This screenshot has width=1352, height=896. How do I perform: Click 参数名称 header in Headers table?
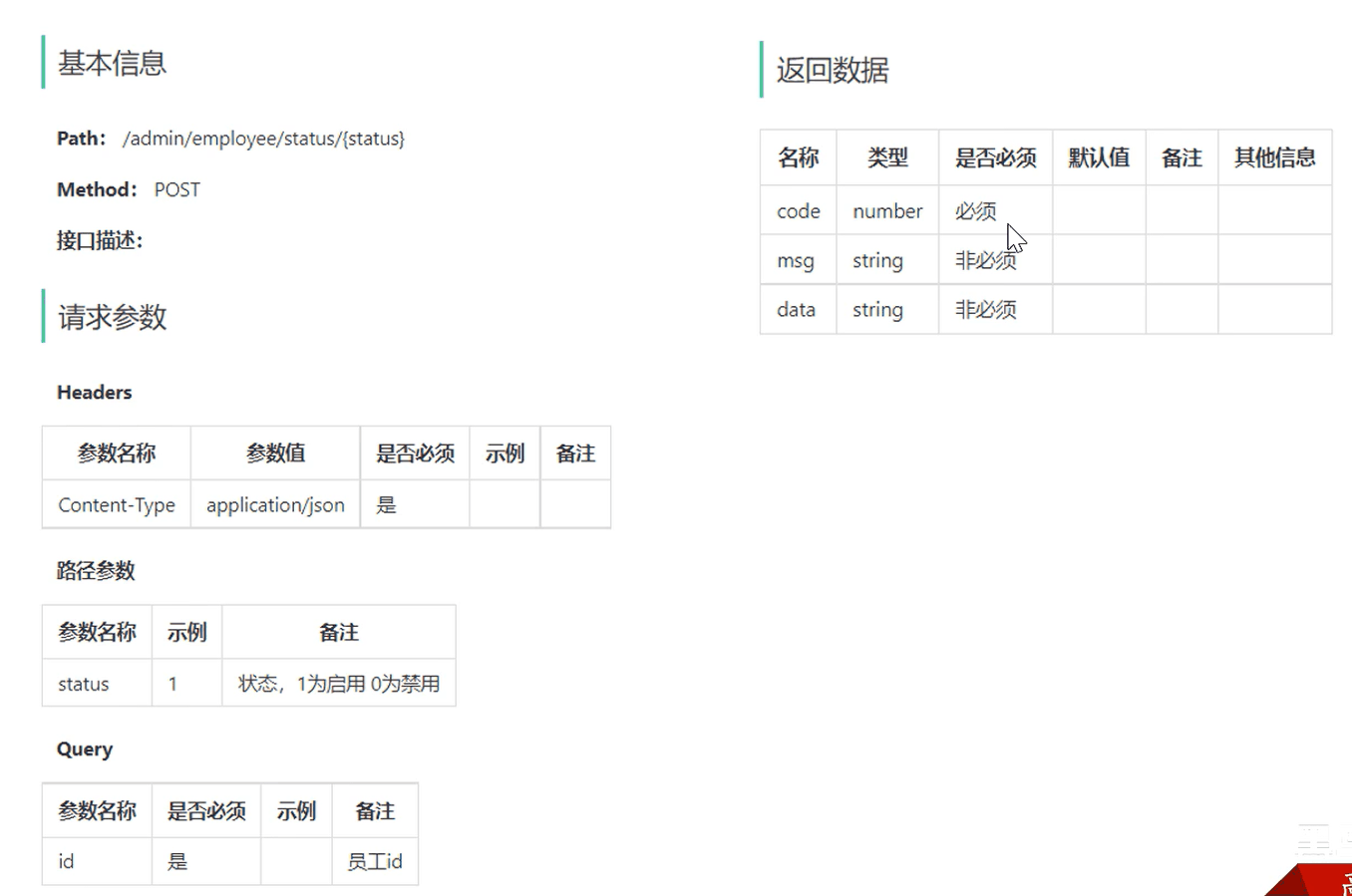pos(117,453)
